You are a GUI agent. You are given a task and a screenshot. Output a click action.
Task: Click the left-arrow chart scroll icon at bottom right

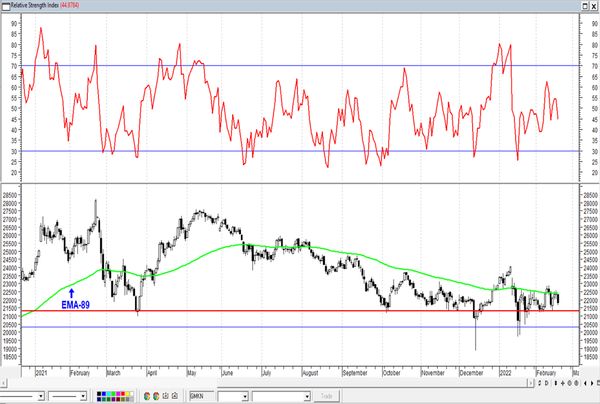tap(585, 383)
